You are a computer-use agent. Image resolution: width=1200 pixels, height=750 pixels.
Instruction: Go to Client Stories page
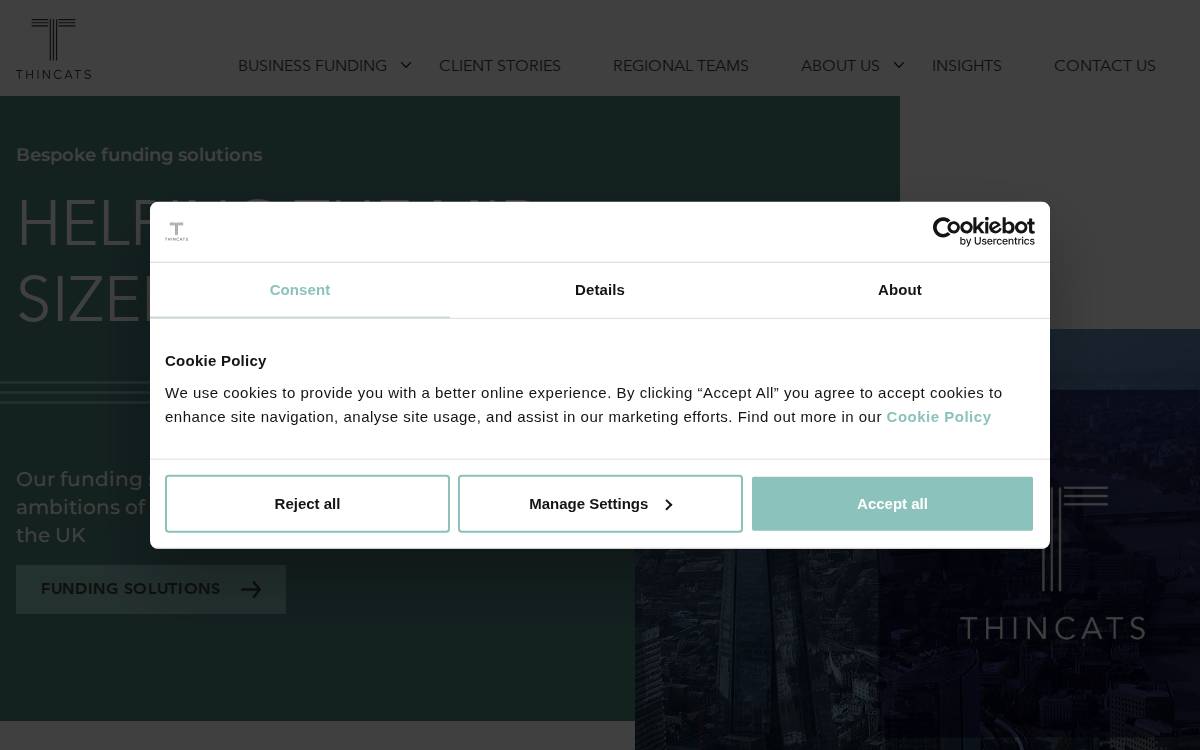[x=500, y=66]
